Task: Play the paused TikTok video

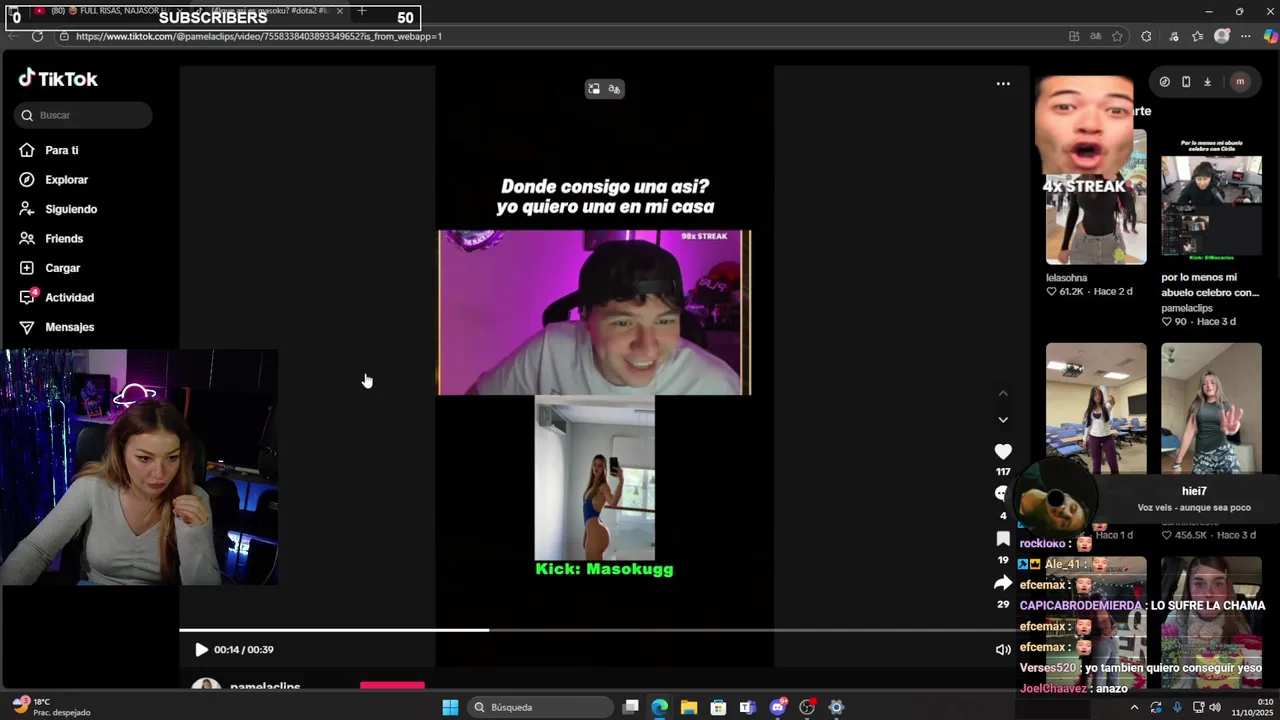Action: point(201,649)
